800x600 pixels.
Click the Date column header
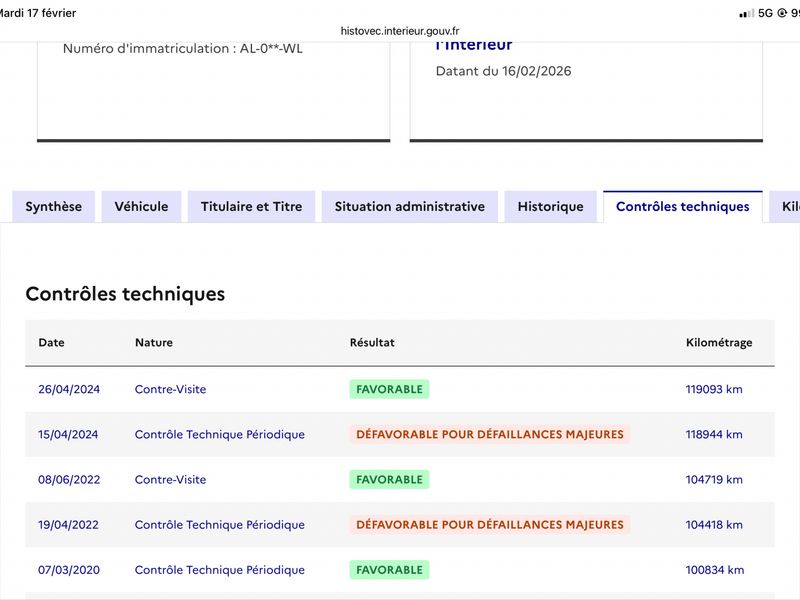click(x=51, y=342)
